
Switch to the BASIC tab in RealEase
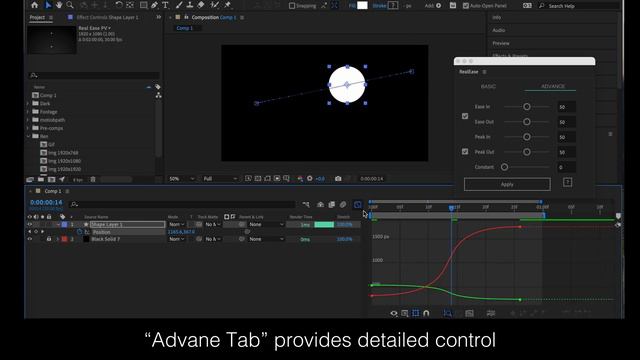488,87
